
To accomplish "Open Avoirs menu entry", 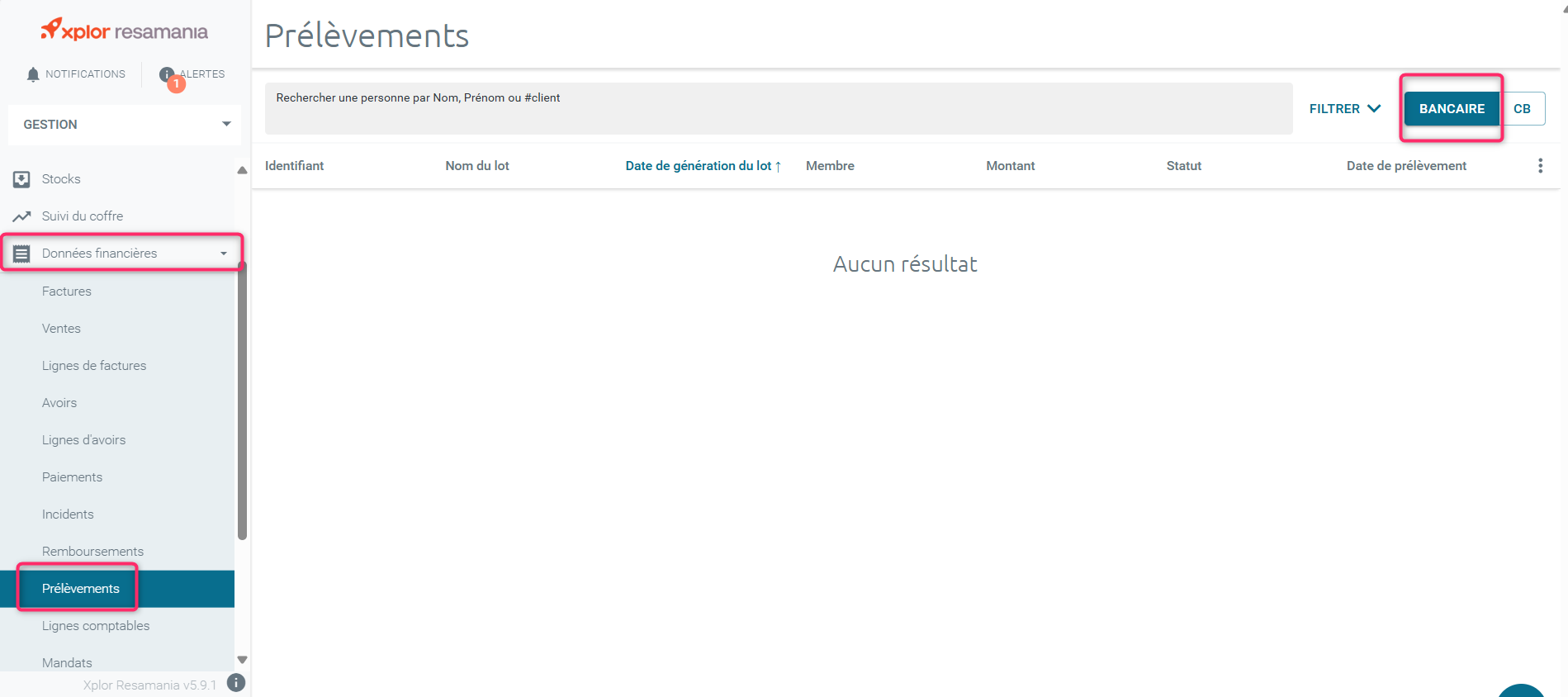I will [x=59, y=403].
